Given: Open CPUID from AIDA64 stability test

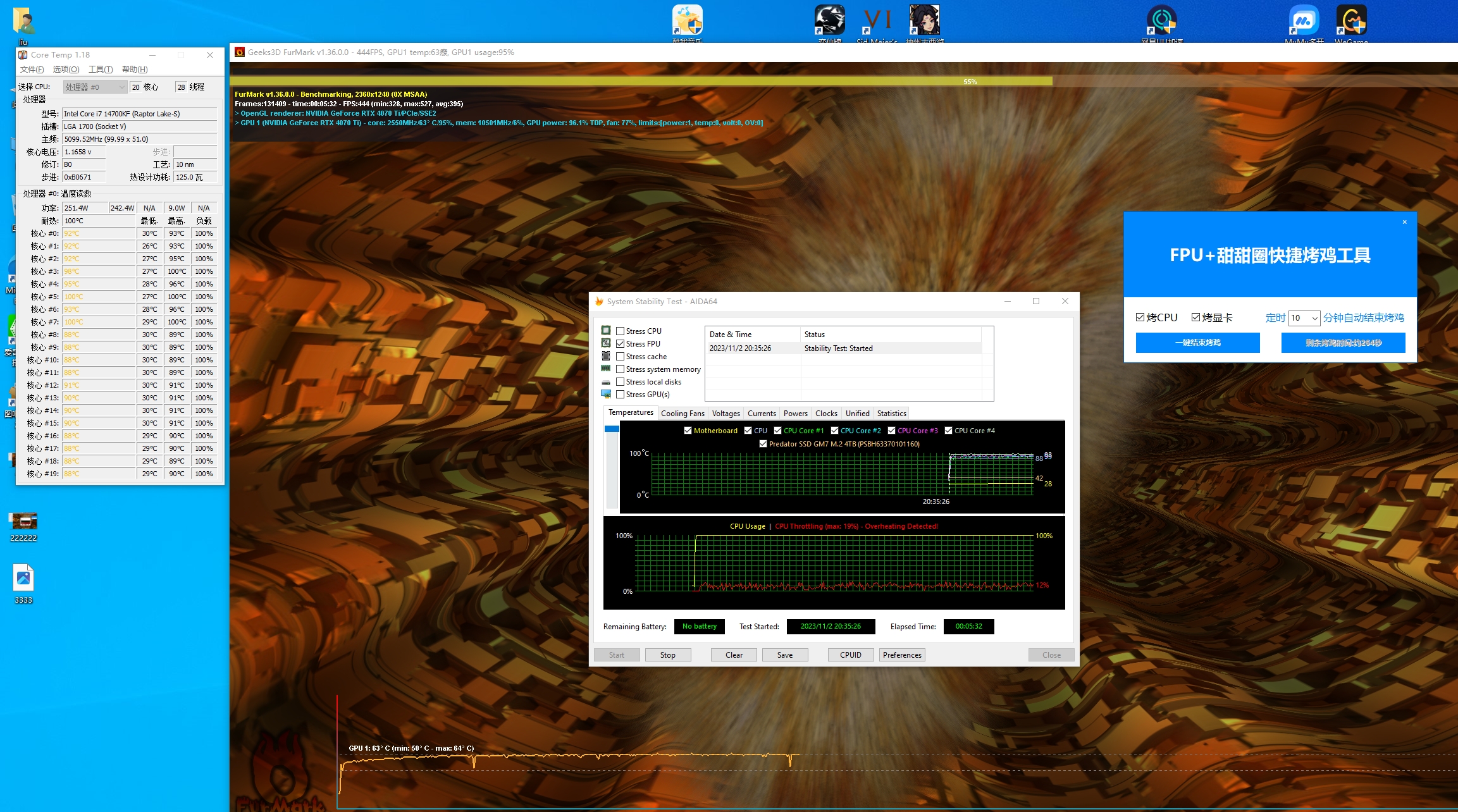Looking at the screenshot, I should pos(851,655).
